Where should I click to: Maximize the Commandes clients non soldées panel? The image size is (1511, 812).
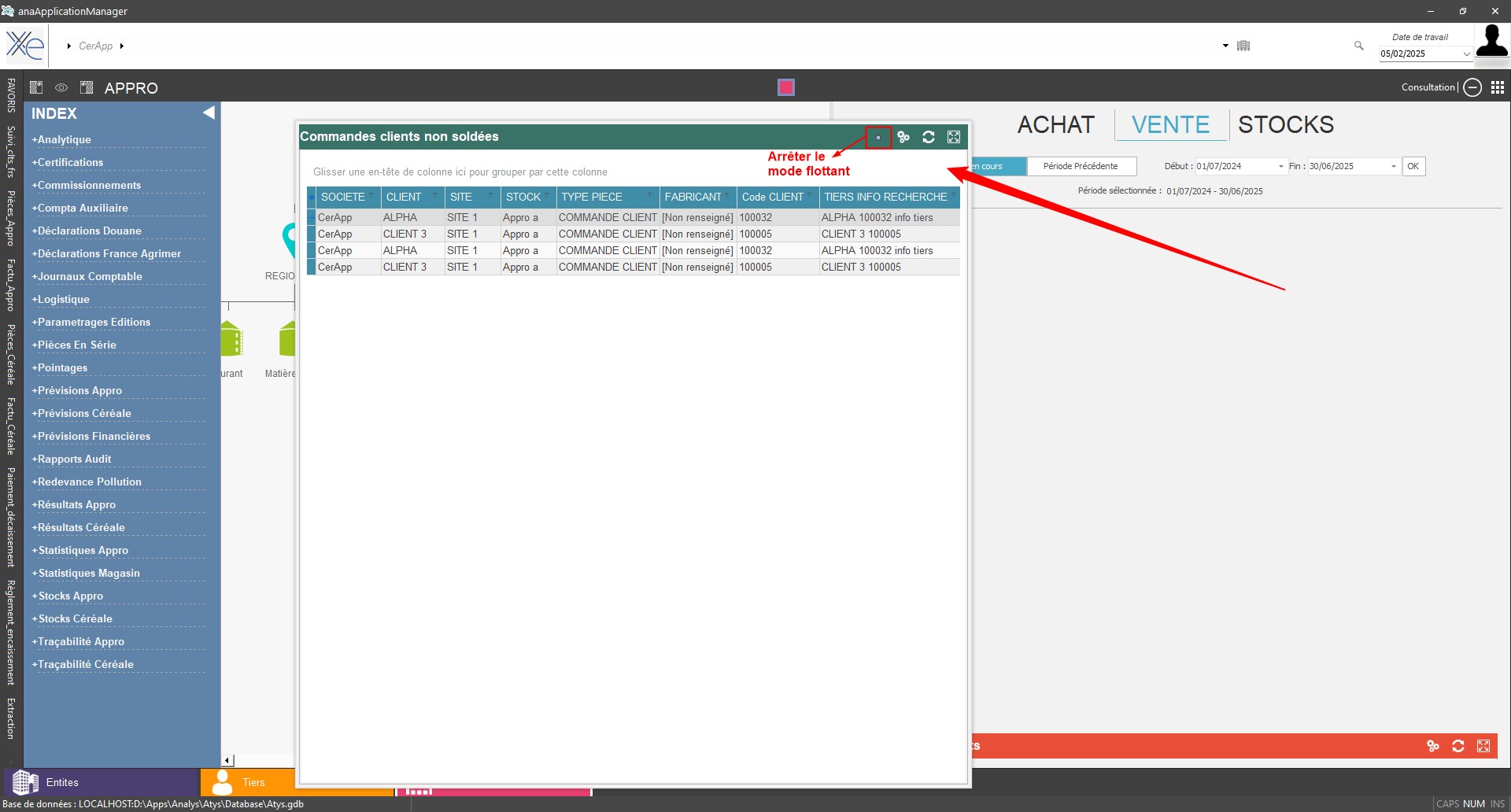[x=954, y=137]
